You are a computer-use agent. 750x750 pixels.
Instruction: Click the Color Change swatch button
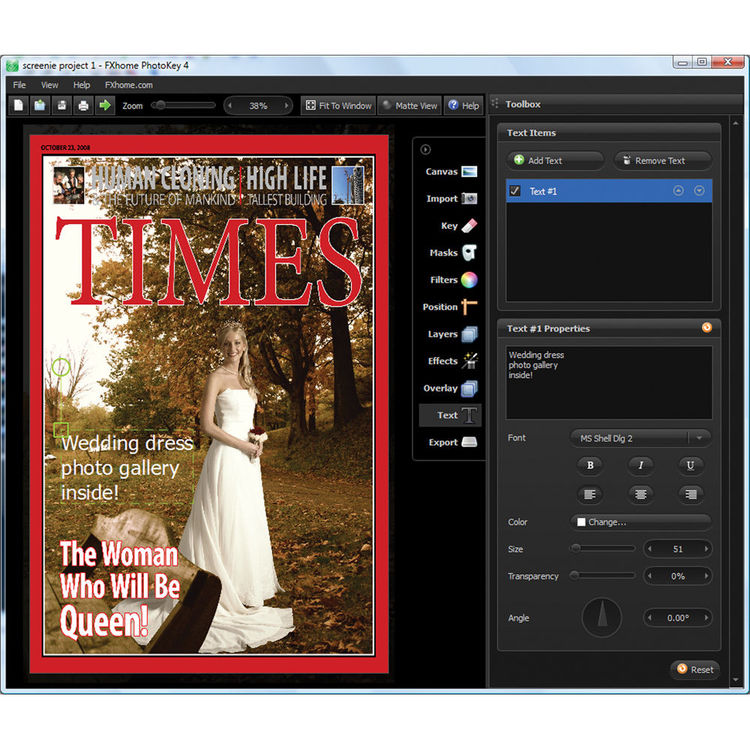(640, 522)
